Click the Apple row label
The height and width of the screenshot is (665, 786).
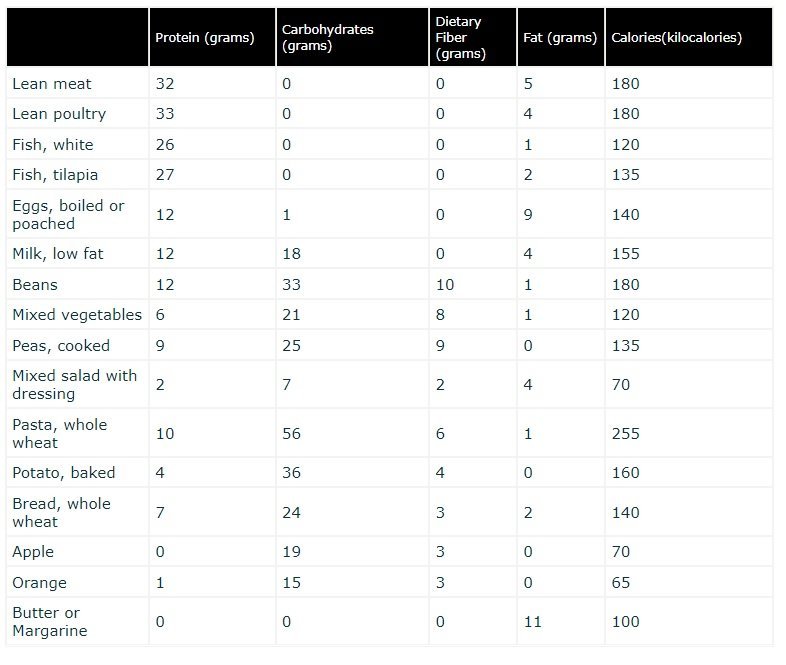tap(33, 551)
